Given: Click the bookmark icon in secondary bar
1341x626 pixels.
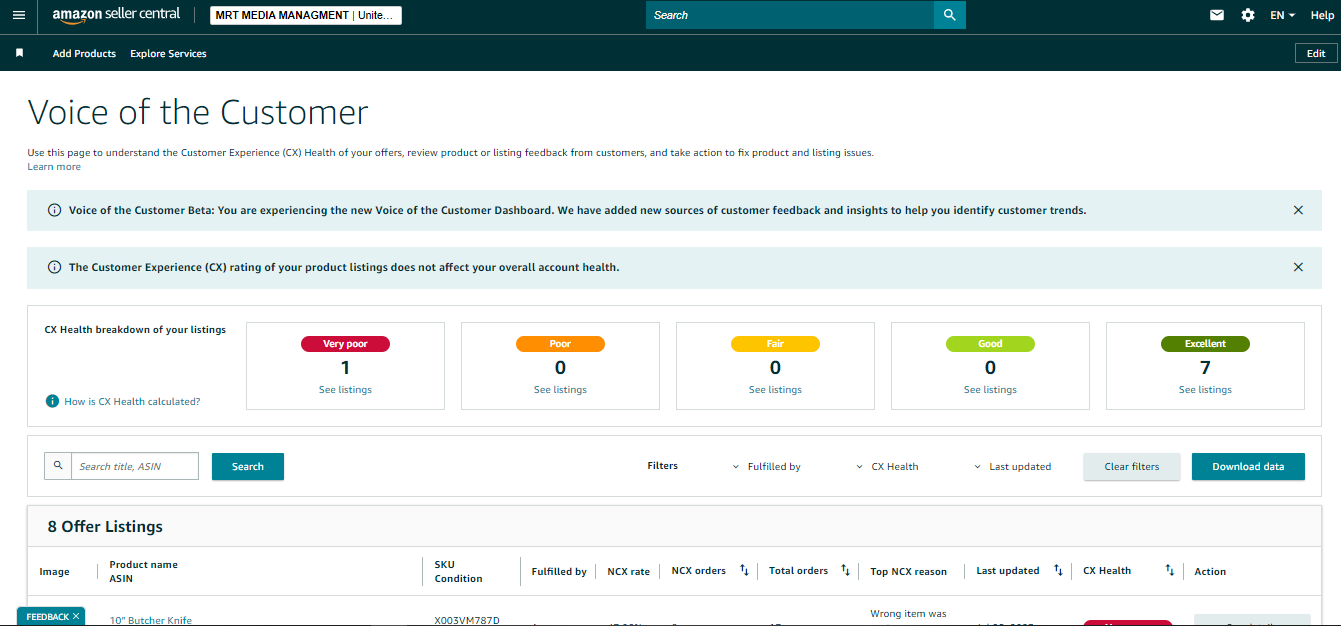Looking at the screenshot, I should point(19,53).
